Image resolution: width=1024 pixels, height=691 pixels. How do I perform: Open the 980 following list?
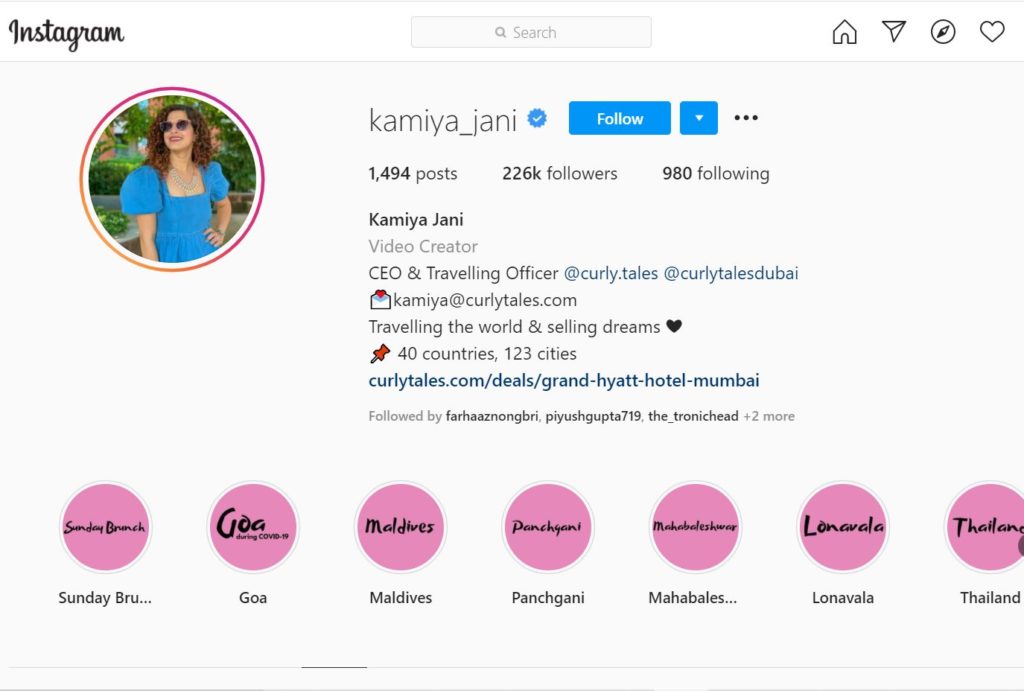click(716, 174)
